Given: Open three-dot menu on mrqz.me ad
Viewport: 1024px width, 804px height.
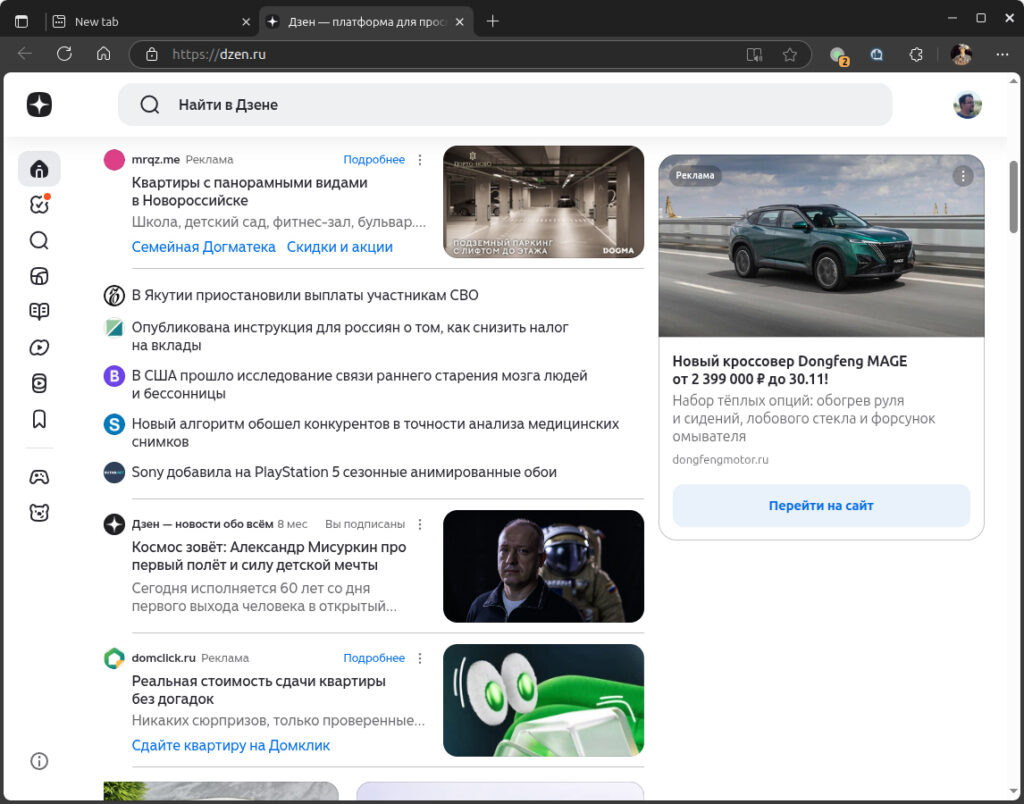Looking at the screenshot, I should pos(420,159).
